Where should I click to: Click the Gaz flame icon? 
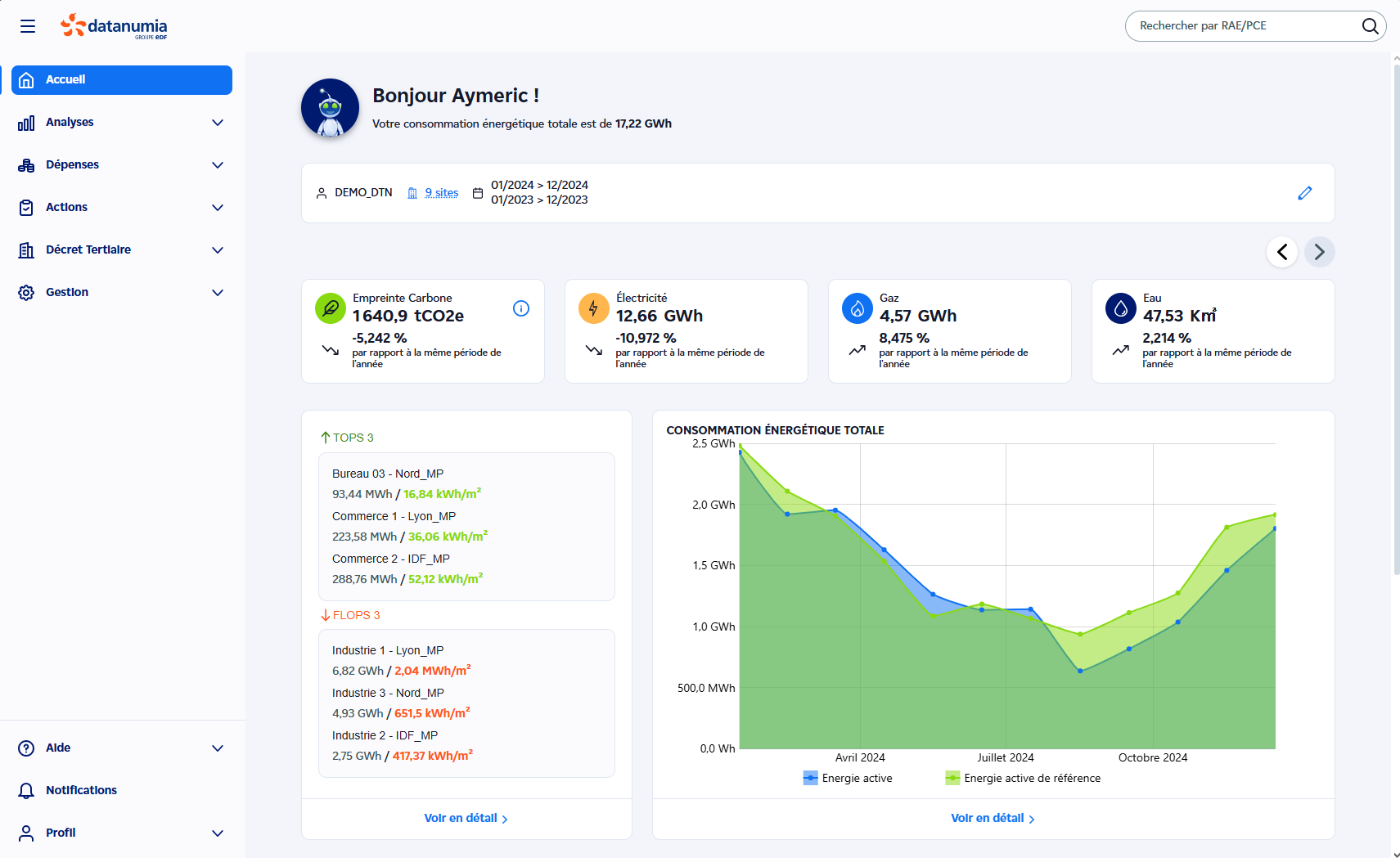tap(858, 308)
